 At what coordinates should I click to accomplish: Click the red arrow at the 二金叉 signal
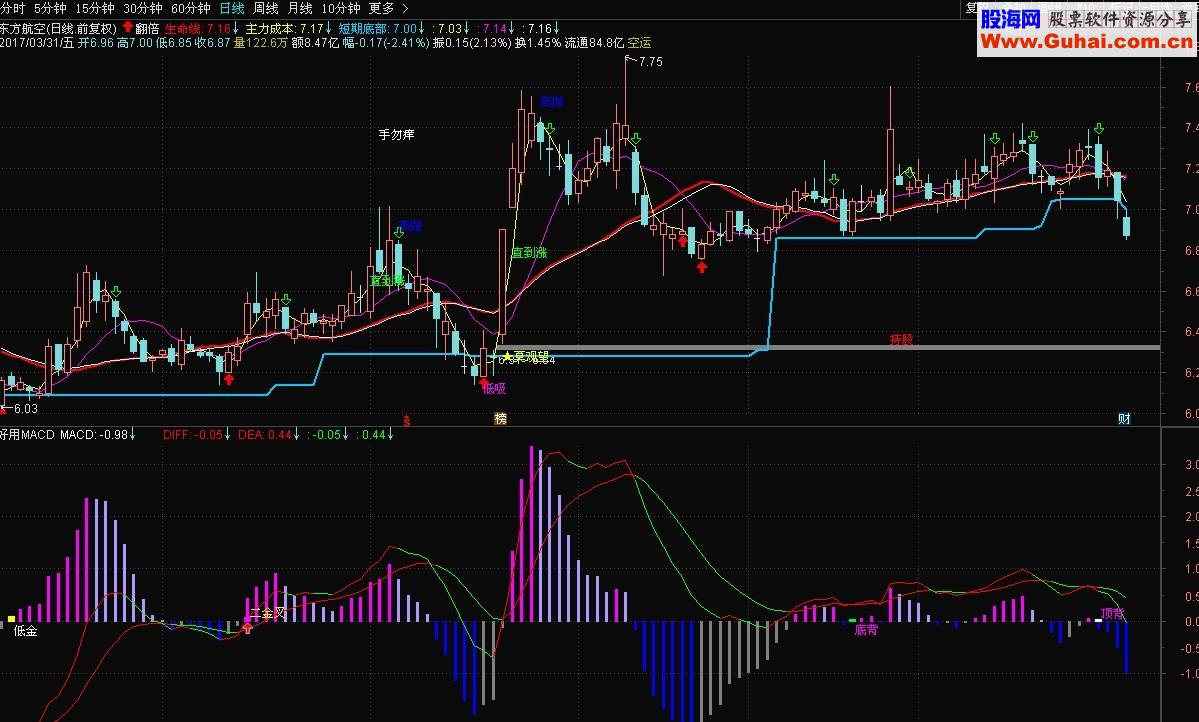click(x=247, y=628)
